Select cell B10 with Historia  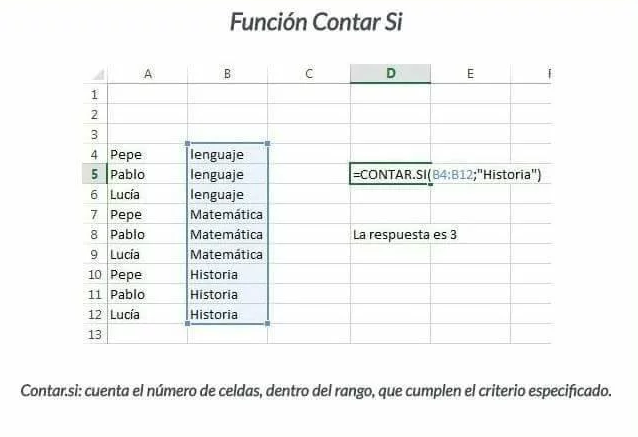[227, 274]
